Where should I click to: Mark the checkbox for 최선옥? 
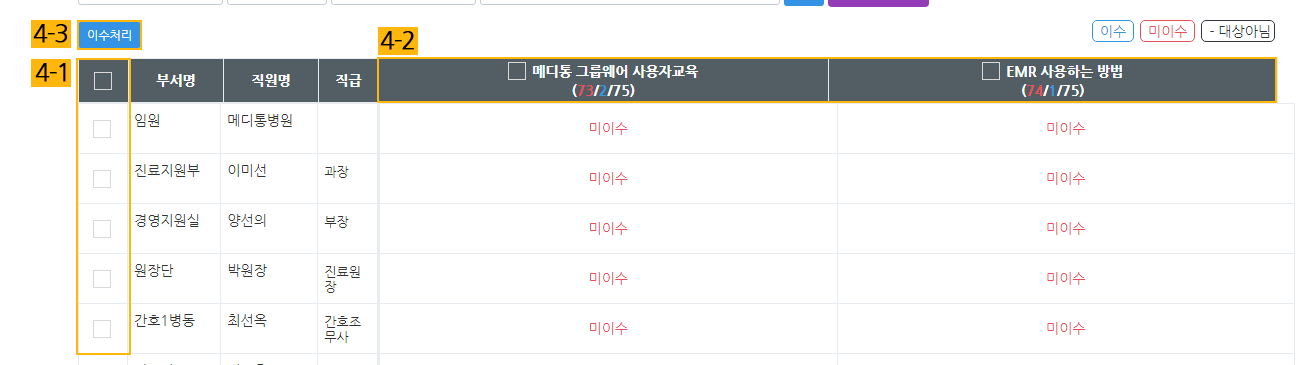(x=102, y=329)
